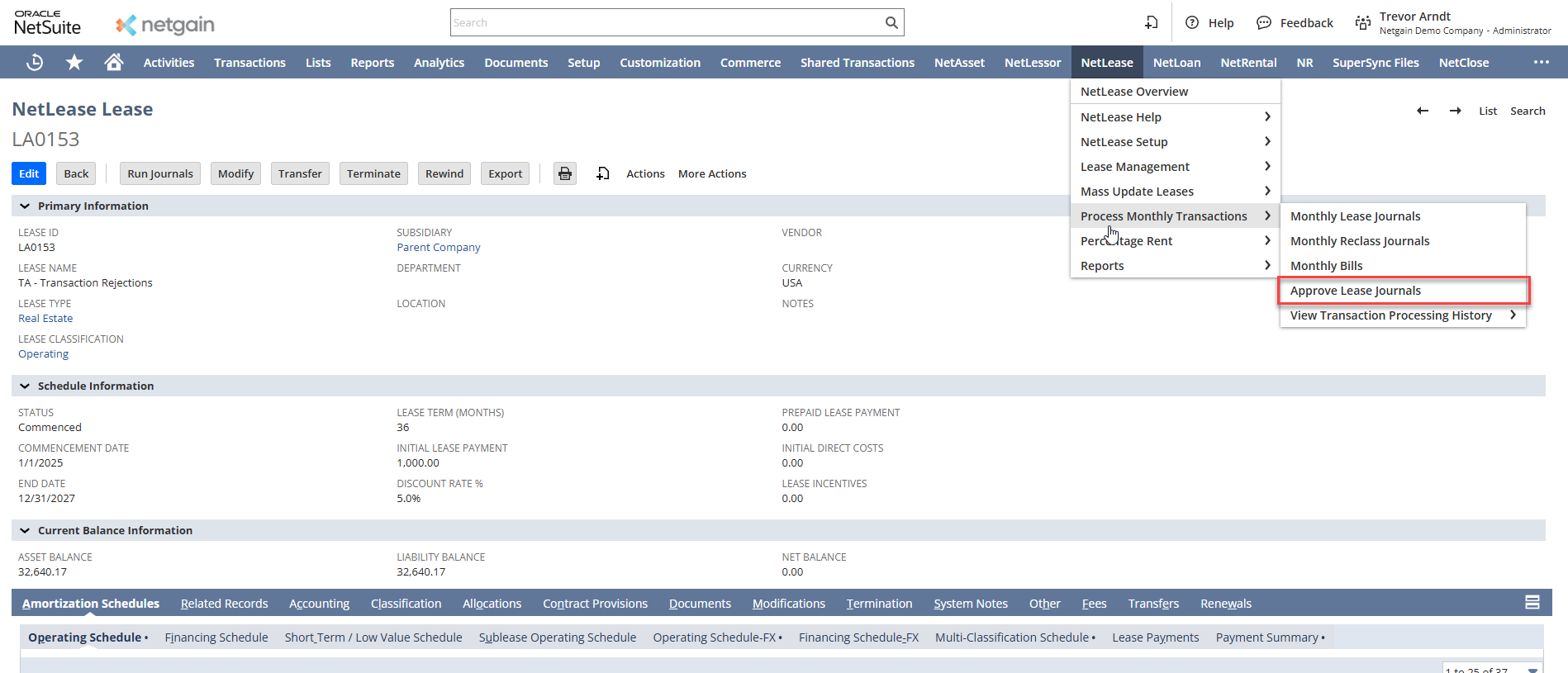Expand the Lease Management submenu
The height and width of the screenshot is (673, 1568).
pyautogui.click(x=1267, y=166)
